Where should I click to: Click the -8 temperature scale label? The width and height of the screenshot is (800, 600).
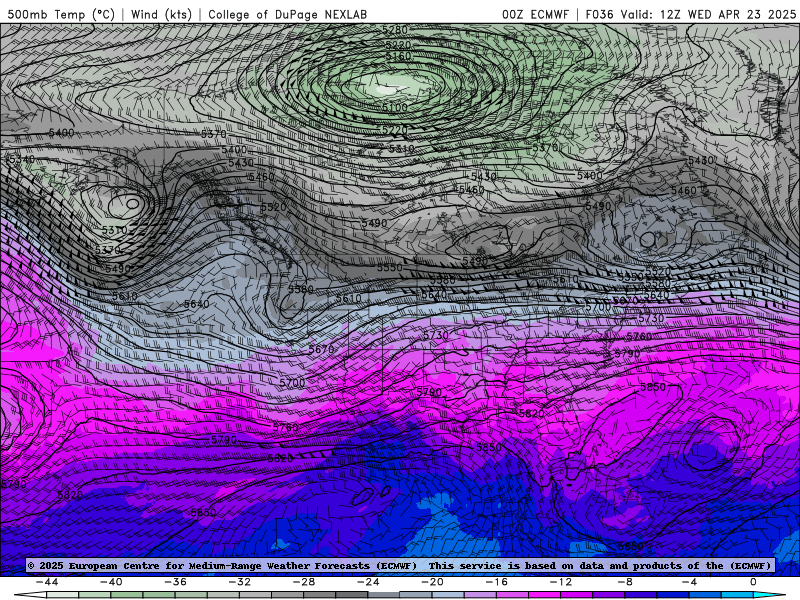point(625,582)
